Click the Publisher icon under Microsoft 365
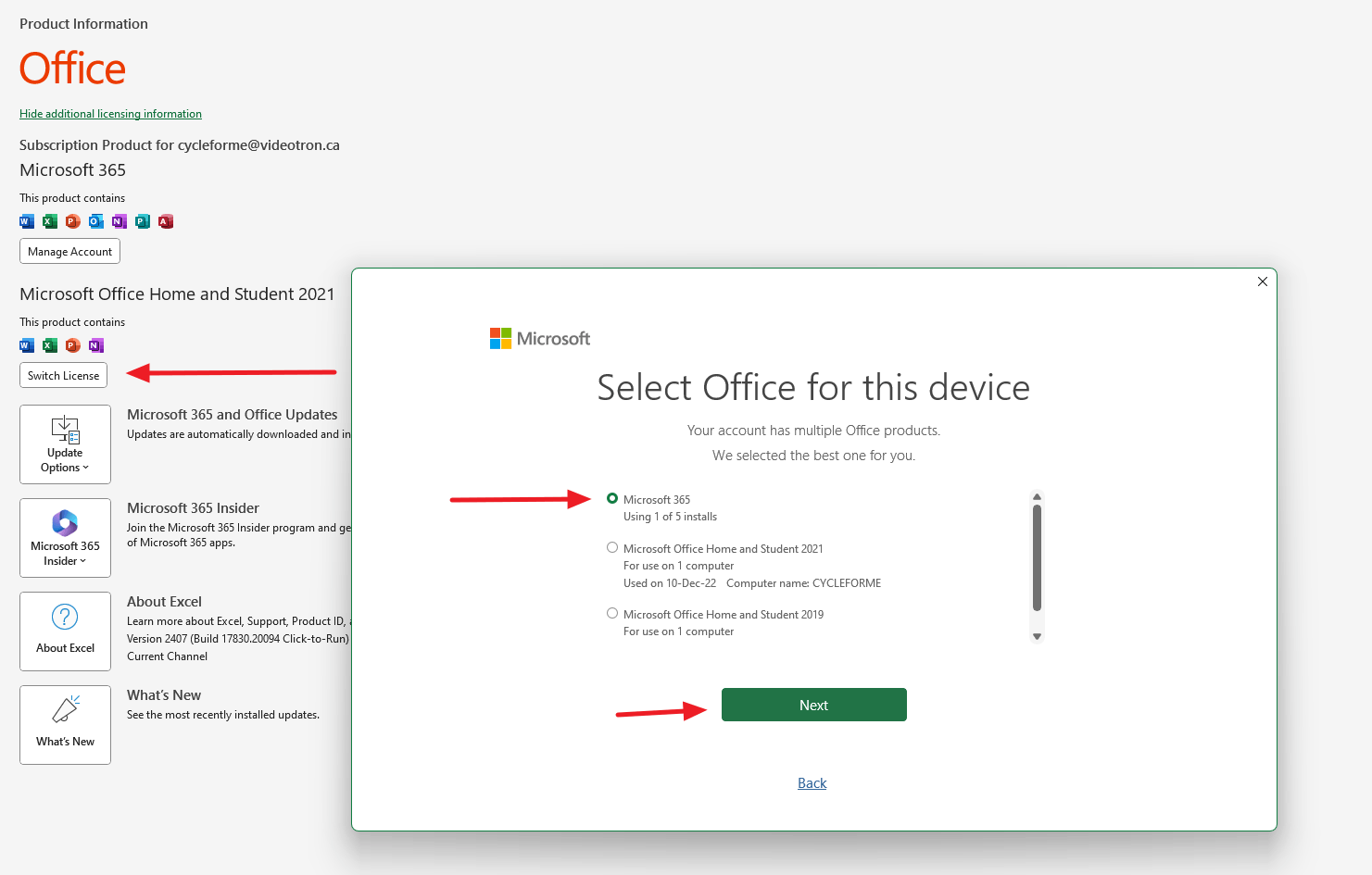Viewport: 1372px width, 875px height. point(143,221)
